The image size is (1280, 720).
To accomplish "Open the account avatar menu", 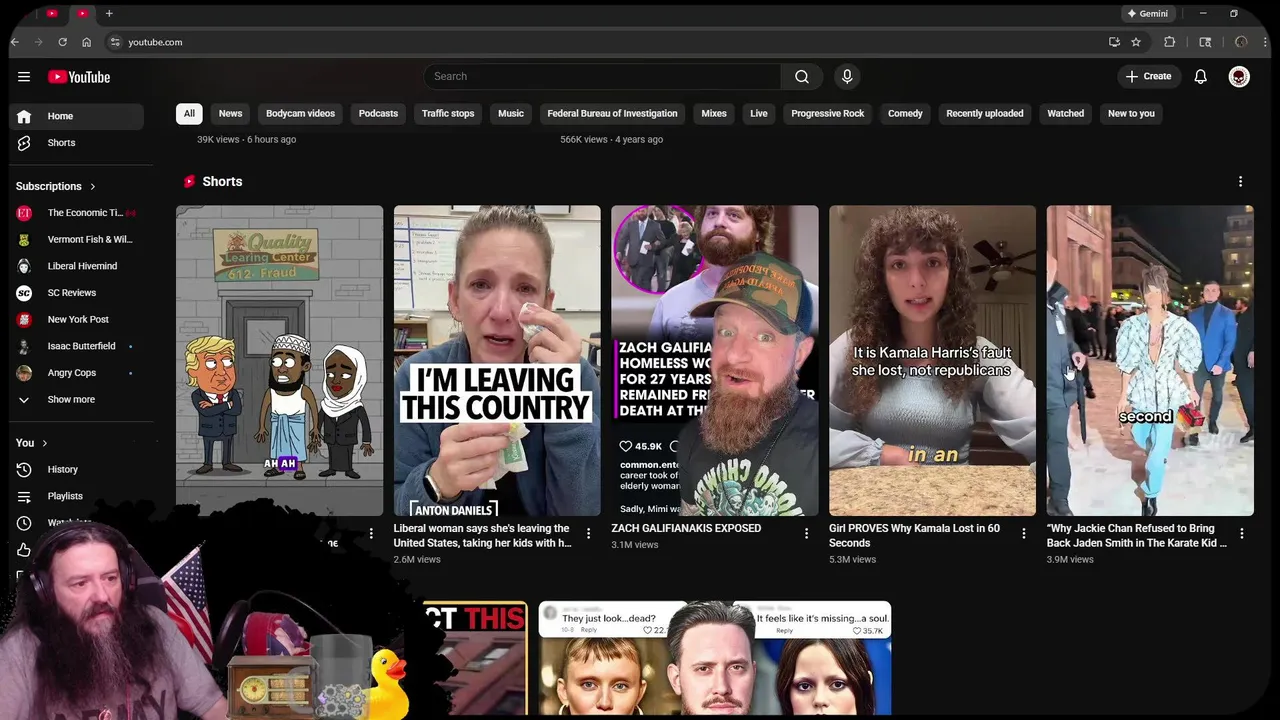I will pyautogui.click(x=1239, y=77).
